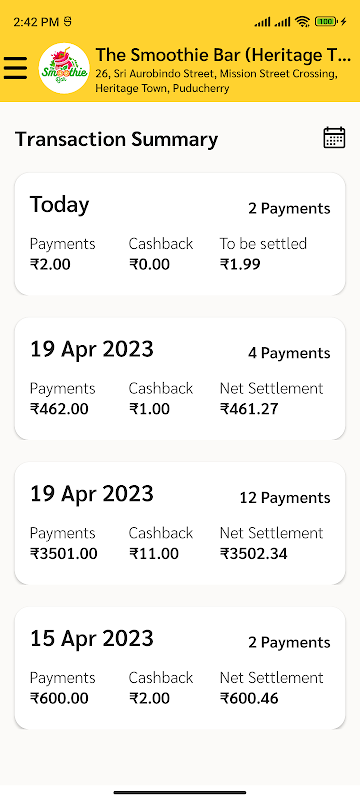Select the ₹3501.00 Payments amount

pos(64,554)
